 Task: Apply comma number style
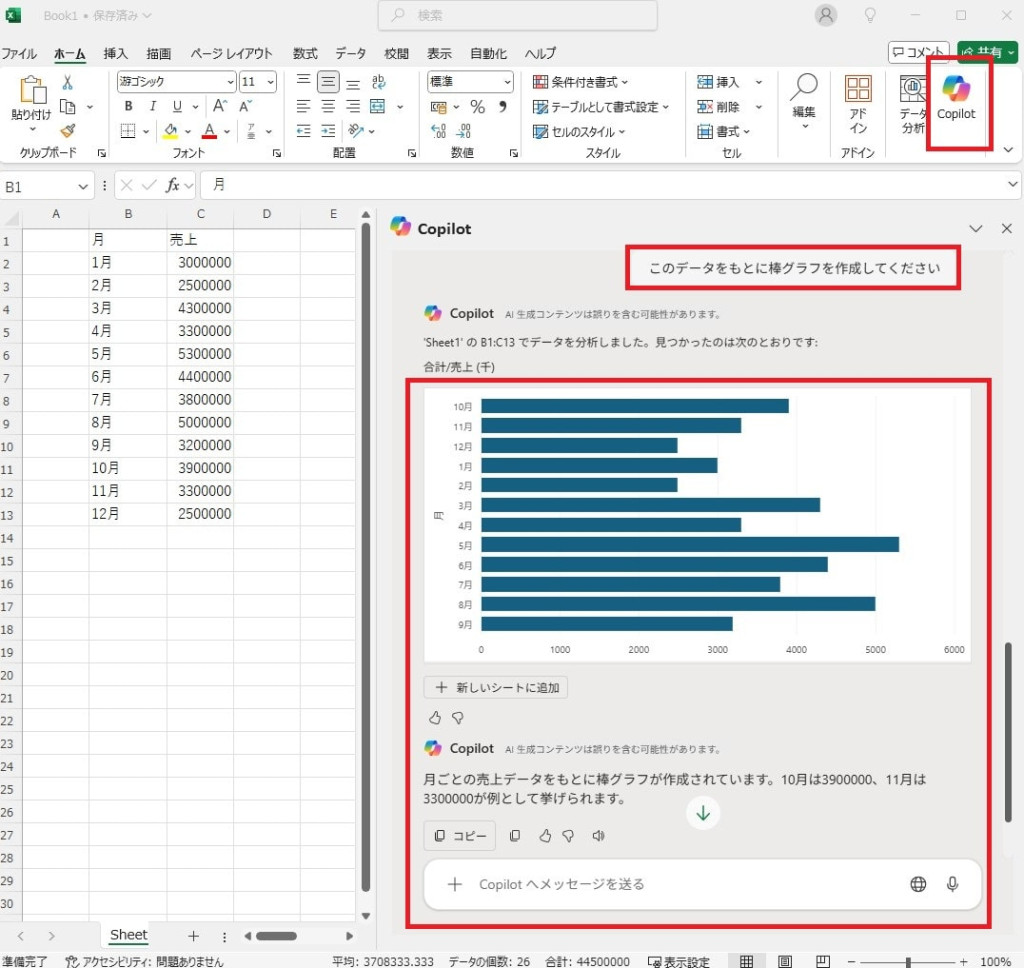(502, 106)
